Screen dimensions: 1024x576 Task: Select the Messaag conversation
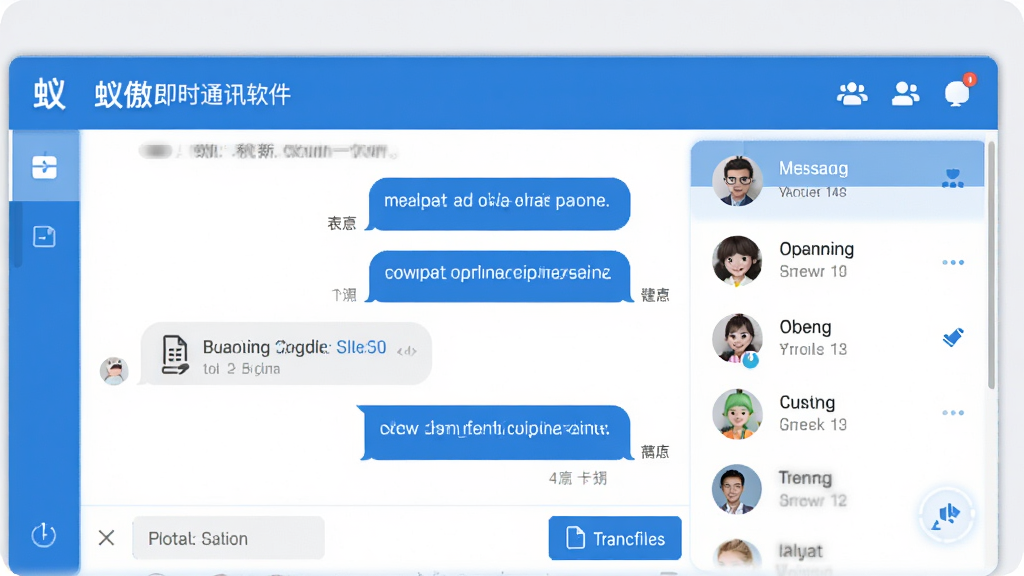[838, 181]
